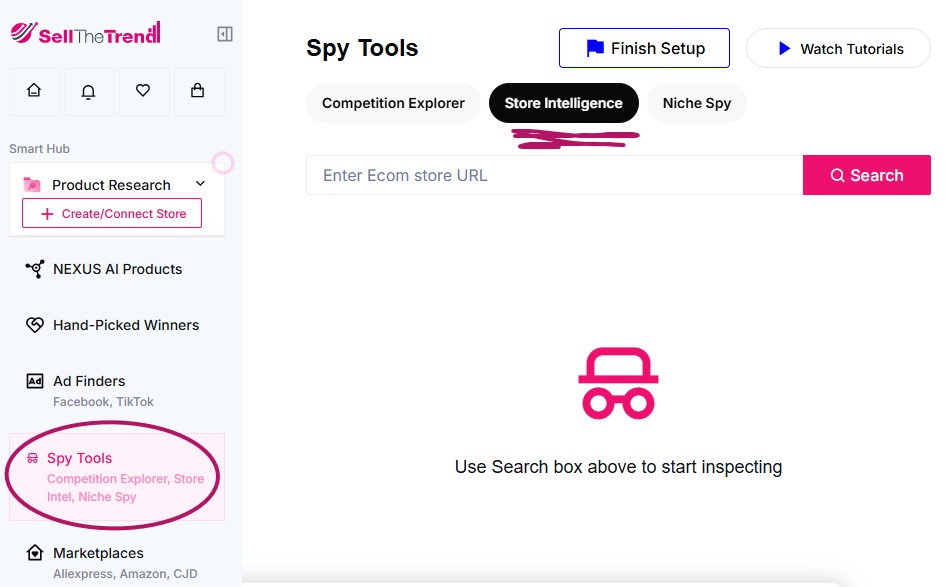The height and width of the screenshot is (587, 946).
Task: Click the Ad Finders icon
Action: 33,381
